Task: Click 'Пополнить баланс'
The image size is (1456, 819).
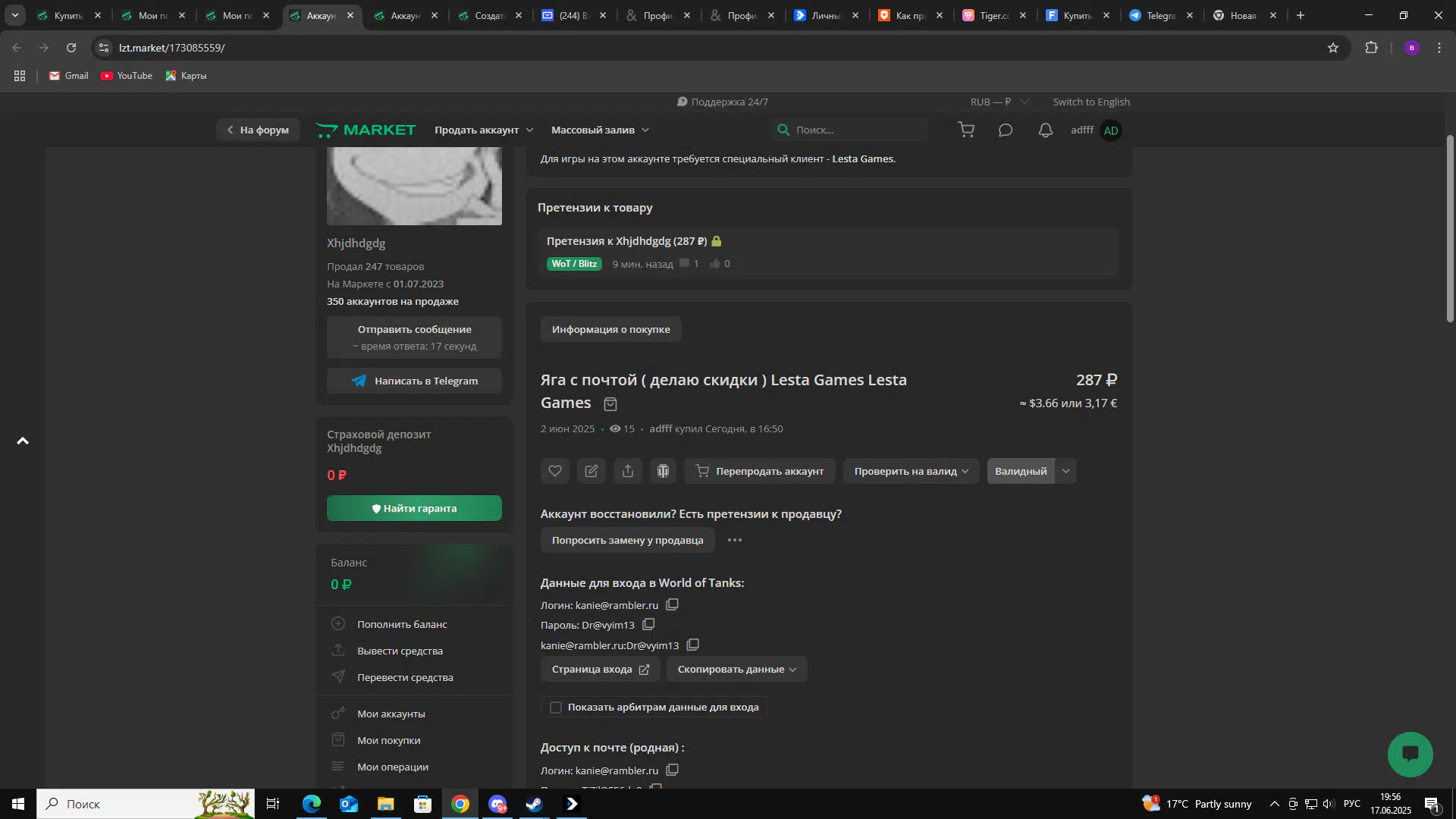Action: click(402, 624)
